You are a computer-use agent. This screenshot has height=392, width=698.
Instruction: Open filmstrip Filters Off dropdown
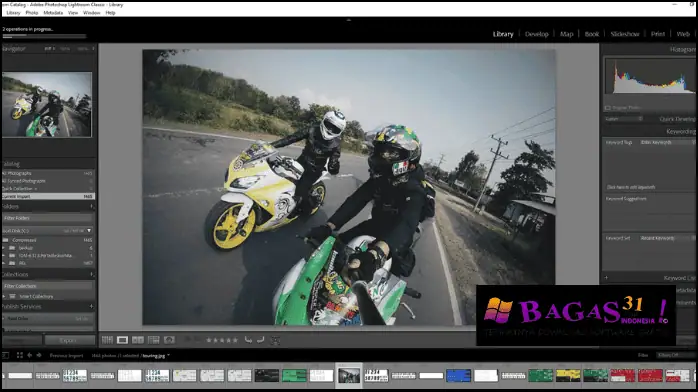[x=675, y=355]
